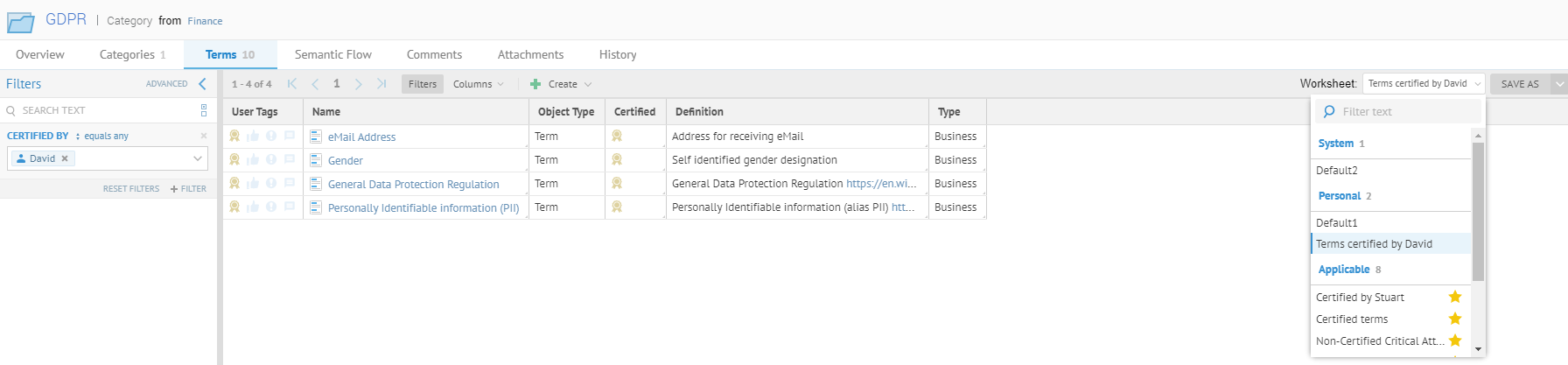Screen dimensions: 1568x365
Task: Remove the David chip from the filter
Action: tap(65, 158)
